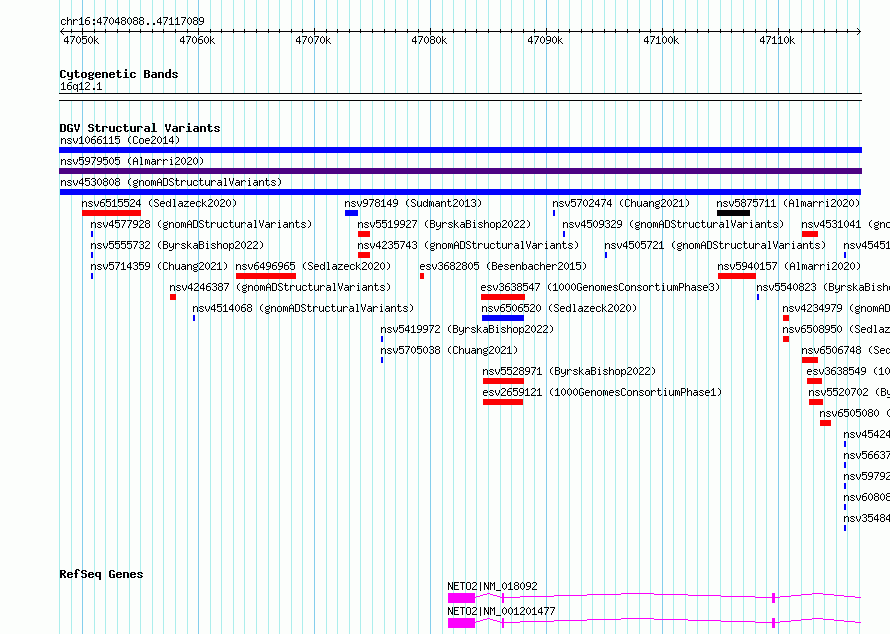Click nsv5714359 (Chuang2021) label
Screen dimensions: 890x634
(x=159, y=266)
